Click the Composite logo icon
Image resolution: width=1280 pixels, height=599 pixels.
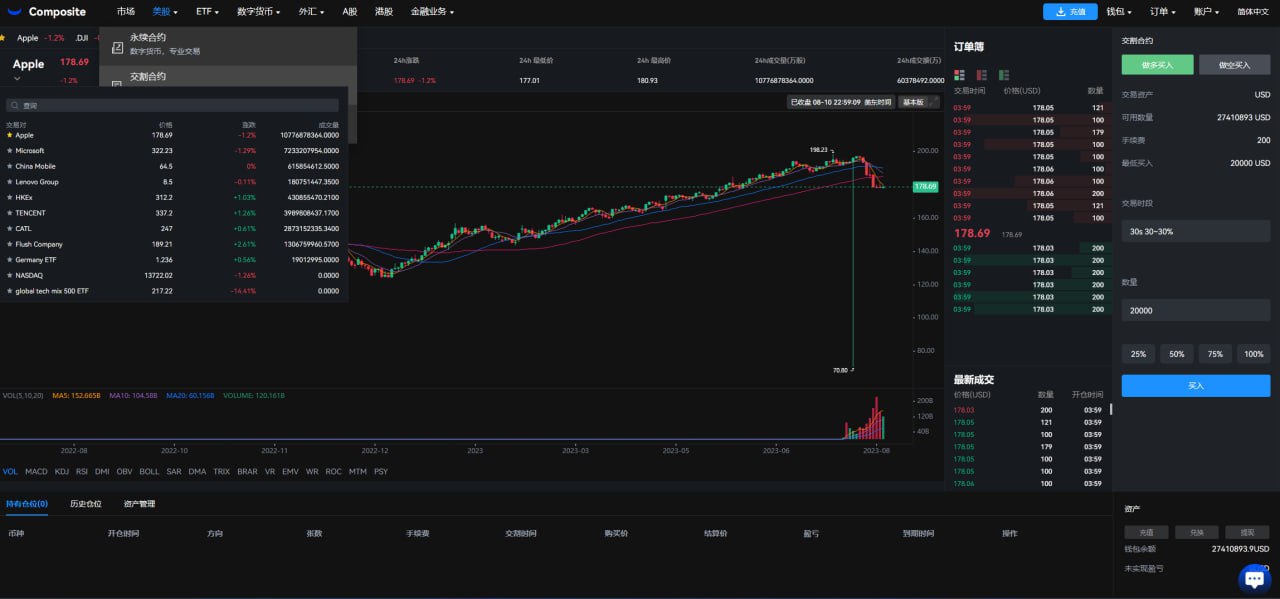(x=16, y=12)
